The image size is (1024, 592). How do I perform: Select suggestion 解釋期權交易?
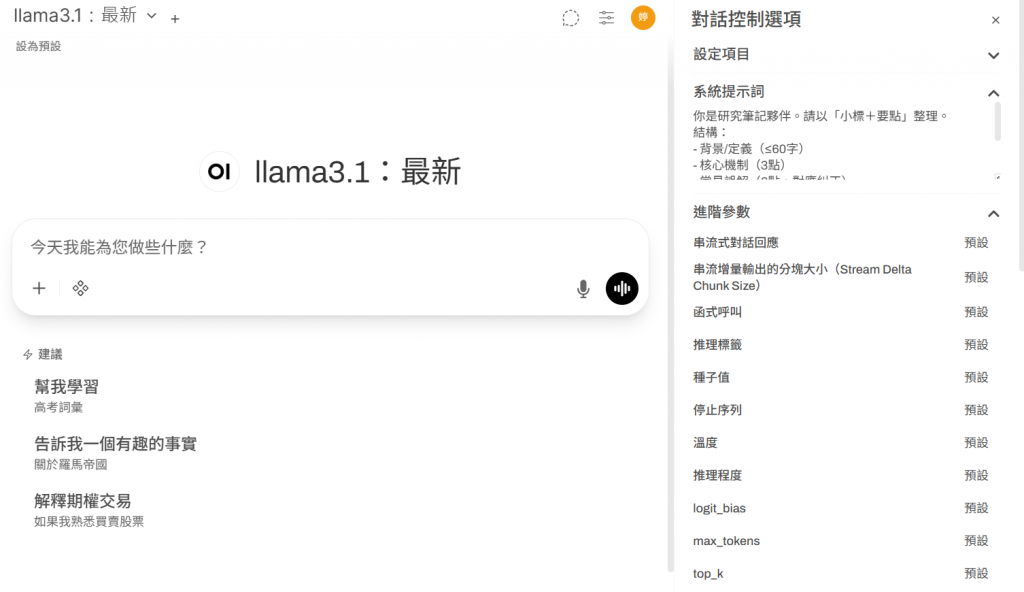click(89, 510)
